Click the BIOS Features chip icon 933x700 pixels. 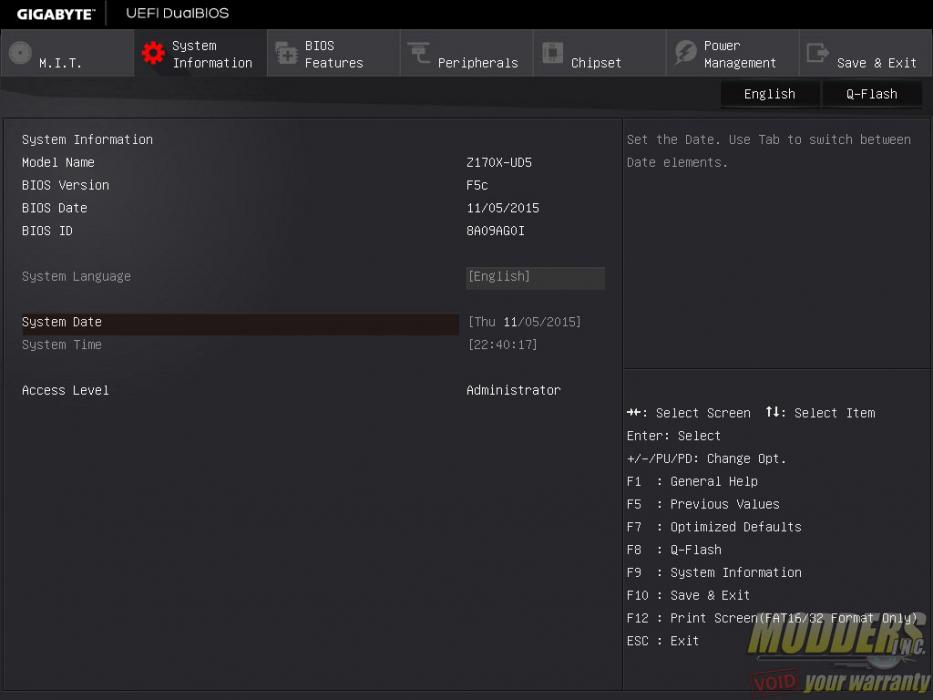(286, 52)
